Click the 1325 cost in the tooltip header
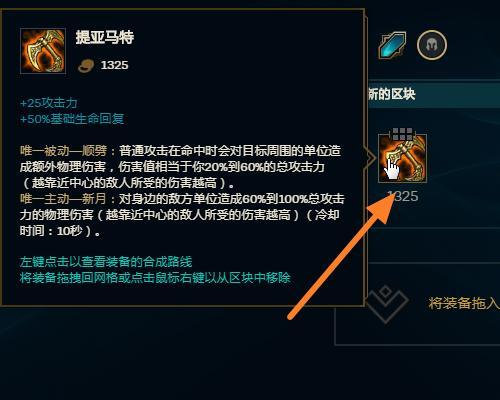This screenshot has width=500, height=400. pyautogui.click(x=114, y=65)
